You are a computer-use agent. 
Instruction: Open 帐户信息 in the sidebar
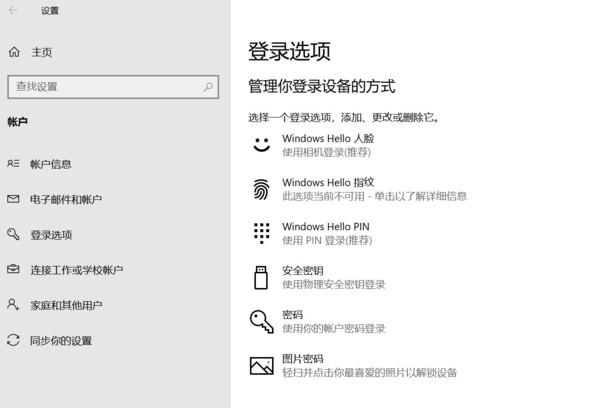pyautogui.click(x=51, y=164)
